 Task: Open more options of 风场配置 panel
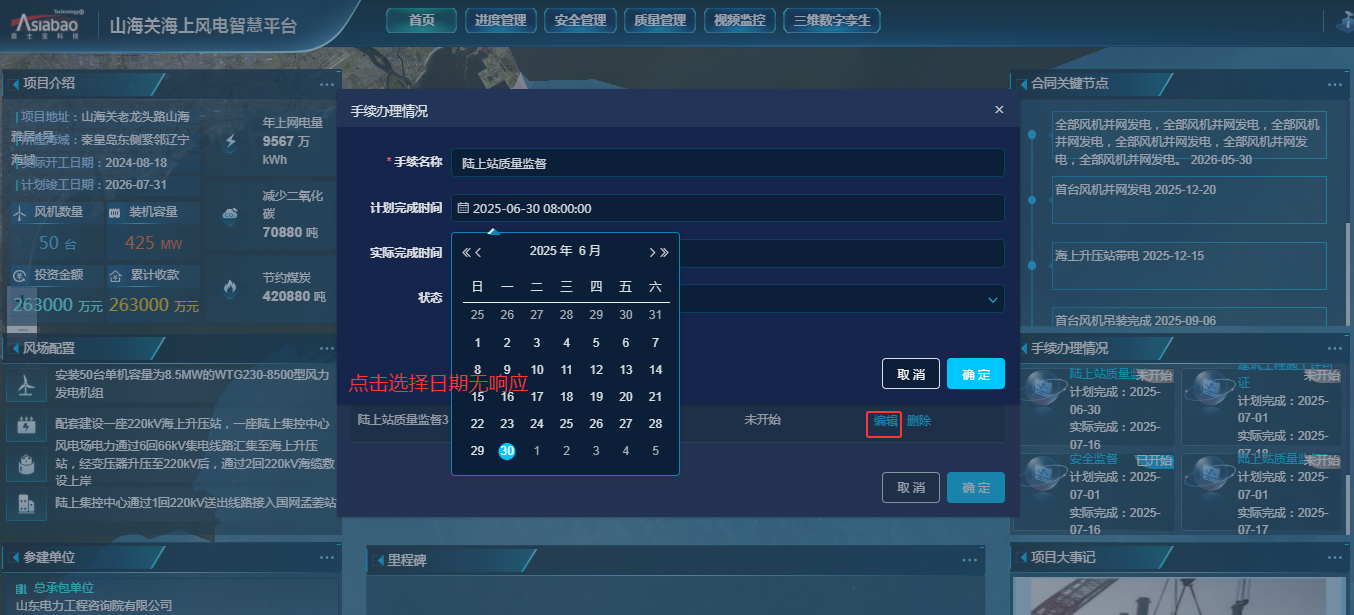click(327, 348)
